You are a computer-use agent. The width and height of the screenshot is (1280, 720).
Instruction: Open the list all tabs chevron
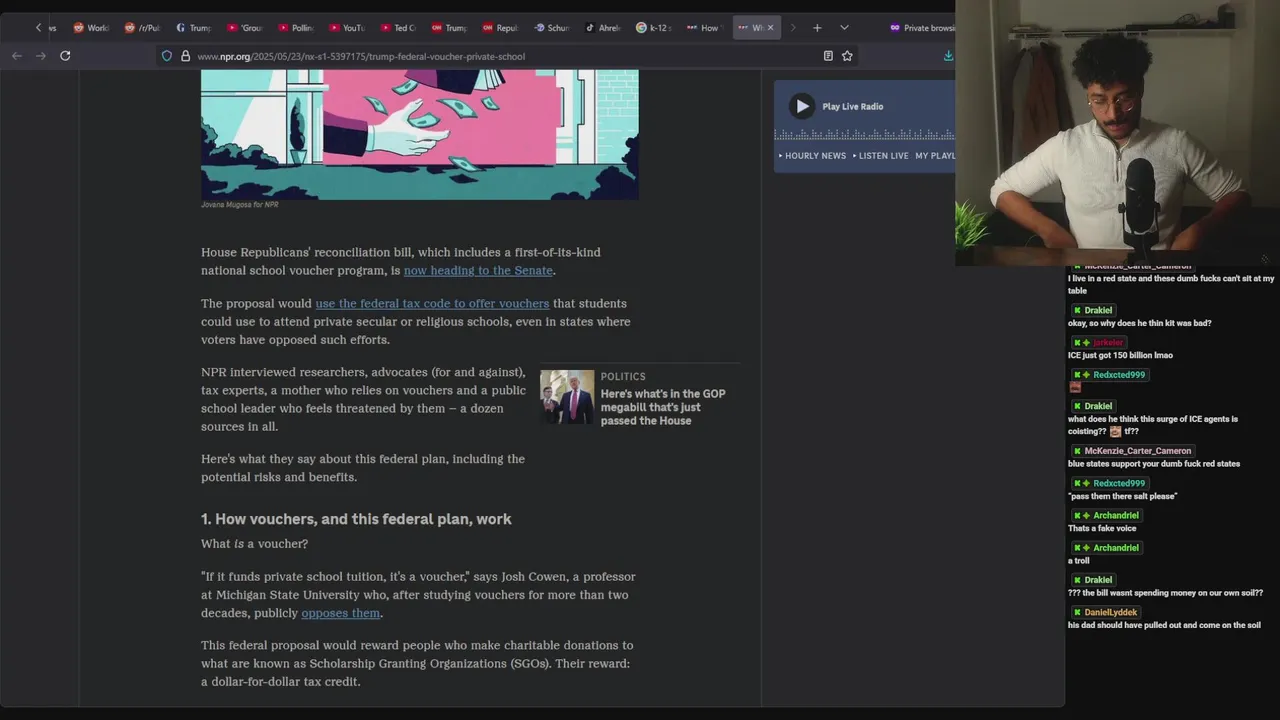pyautogui.click(x=844, y=28)
